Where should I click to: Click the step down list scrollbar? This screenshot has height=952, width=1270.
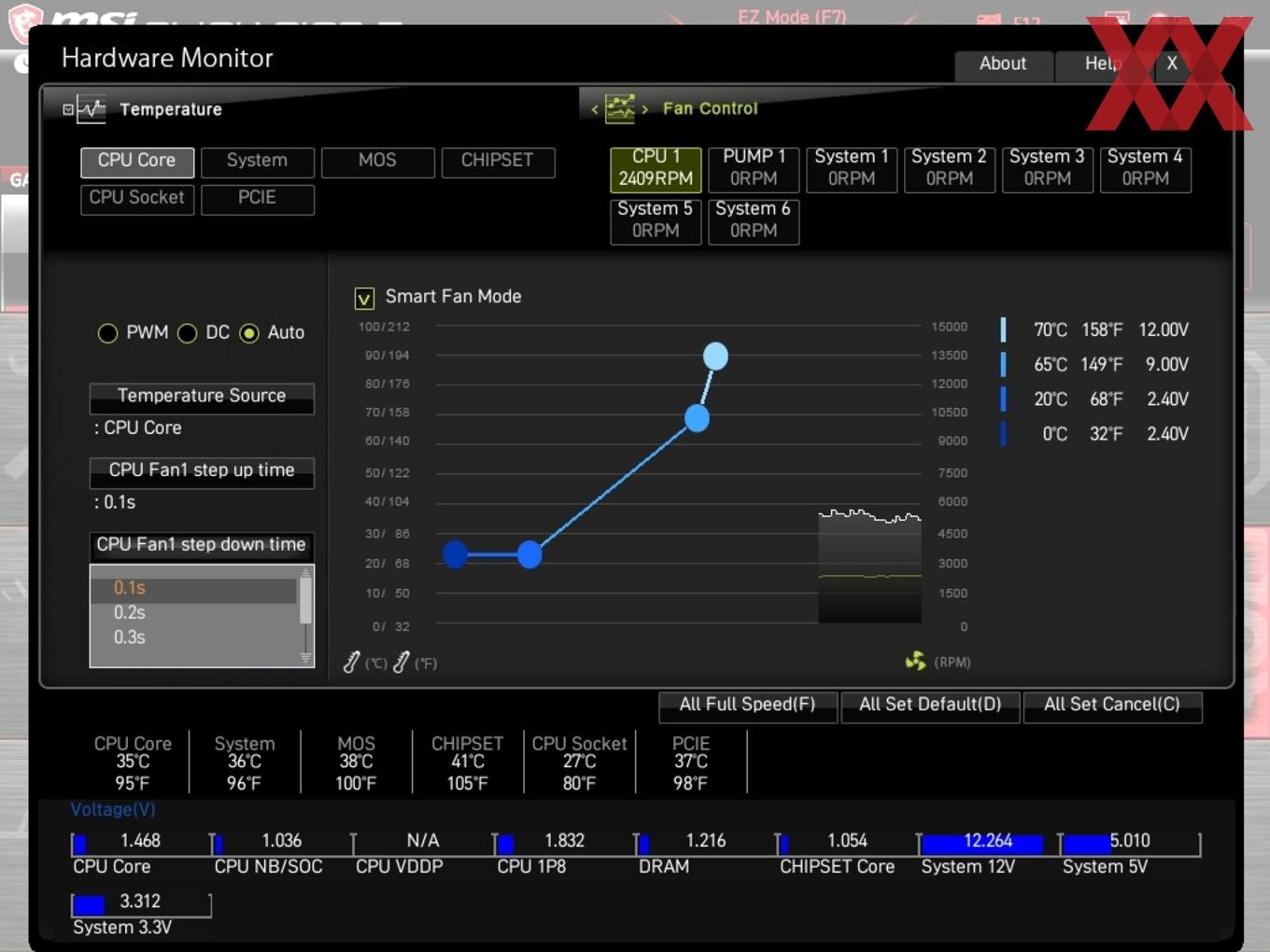pyautogui.click(x=305, y=600)
